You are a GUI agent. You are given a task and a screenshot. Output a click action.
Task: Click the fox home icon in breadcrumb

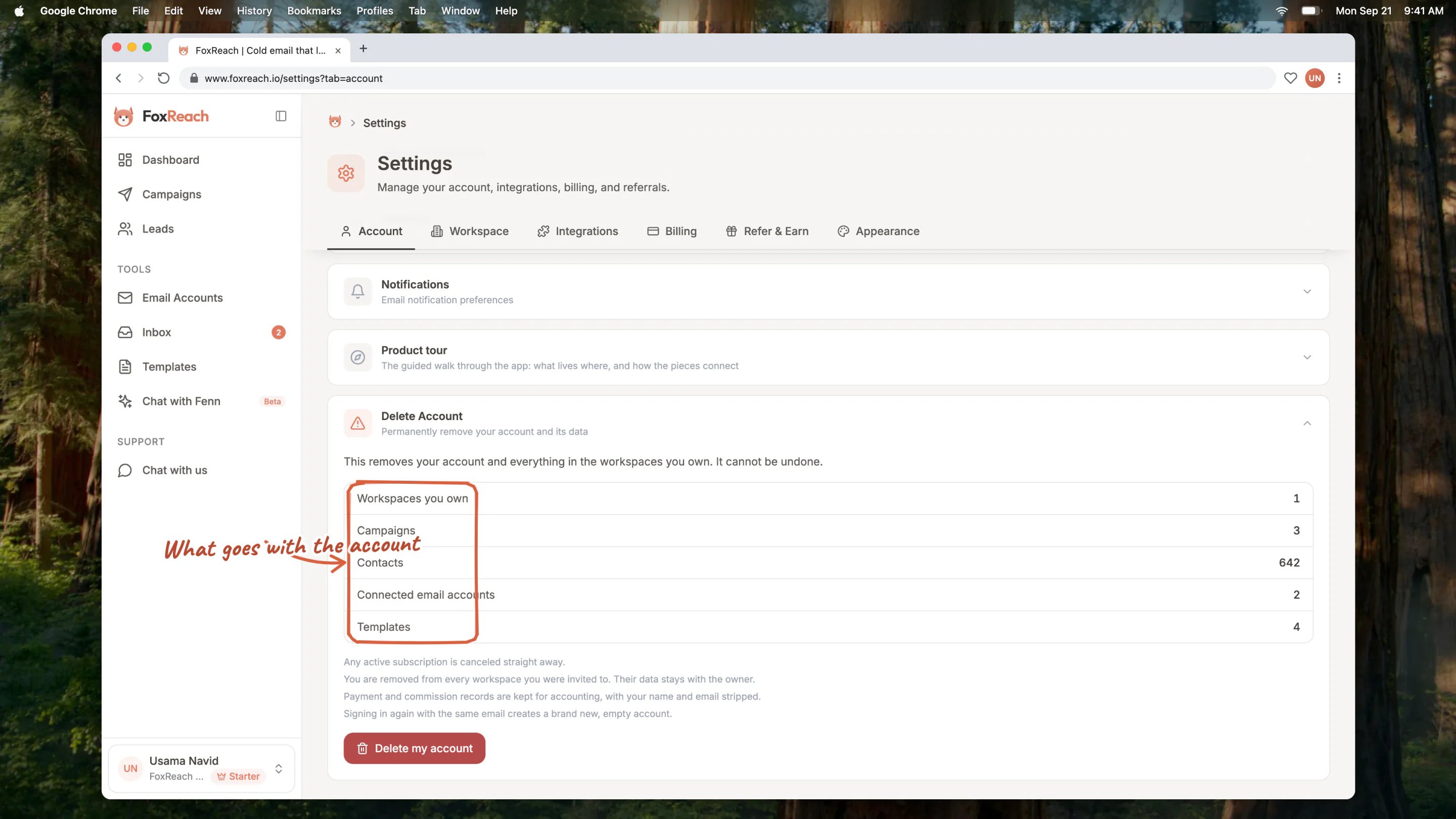(x=335, y=122)
